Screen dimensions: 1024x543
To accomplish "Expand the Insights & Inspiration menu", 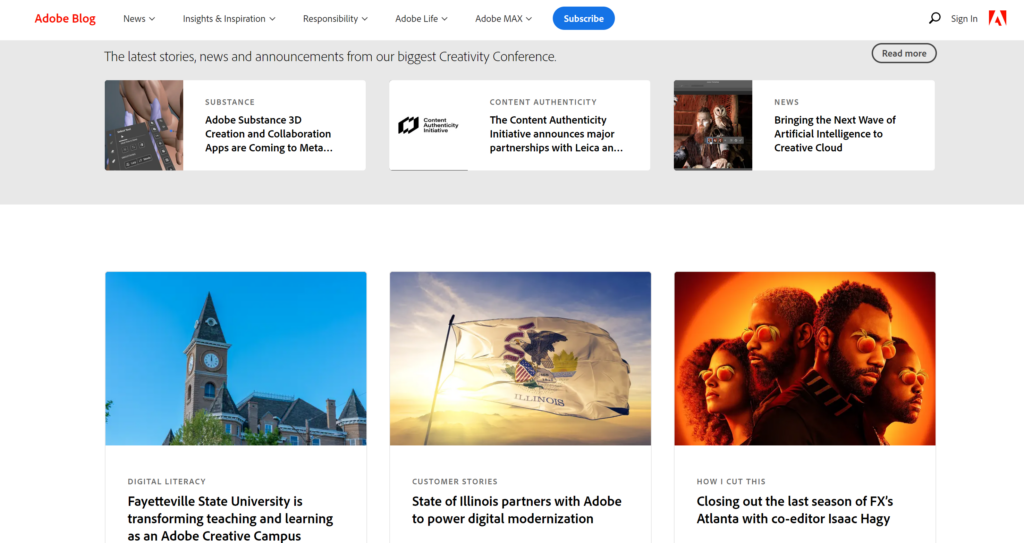I will 229,18.
